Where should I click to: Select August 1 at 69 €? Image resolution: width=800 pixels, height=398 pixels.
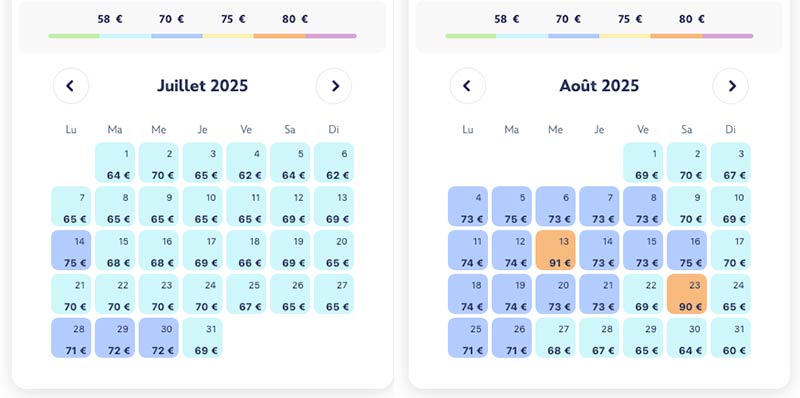tap(643, 162)
